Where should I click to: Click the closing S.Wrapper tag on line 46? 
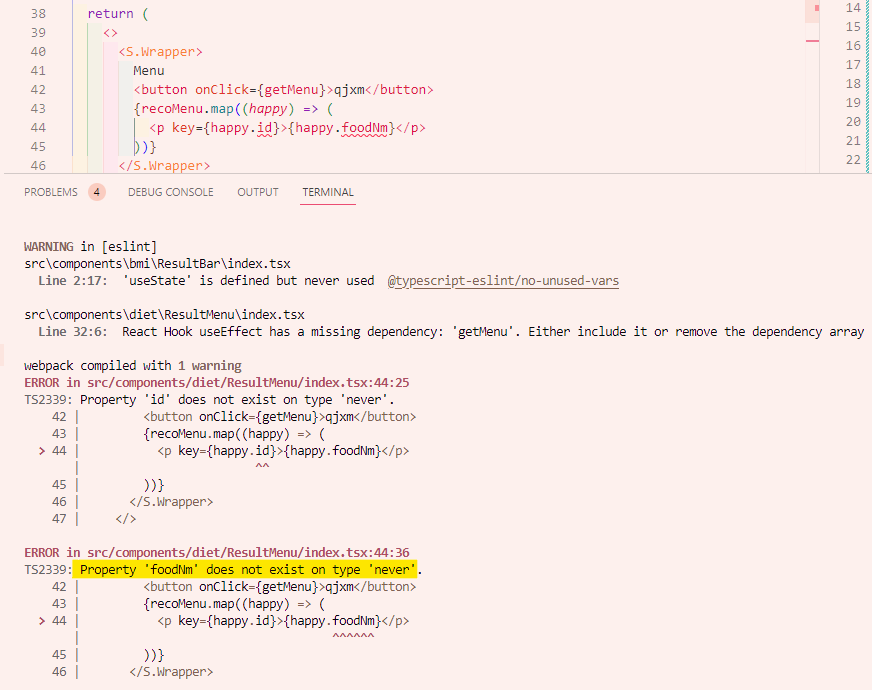coord(164,166)
